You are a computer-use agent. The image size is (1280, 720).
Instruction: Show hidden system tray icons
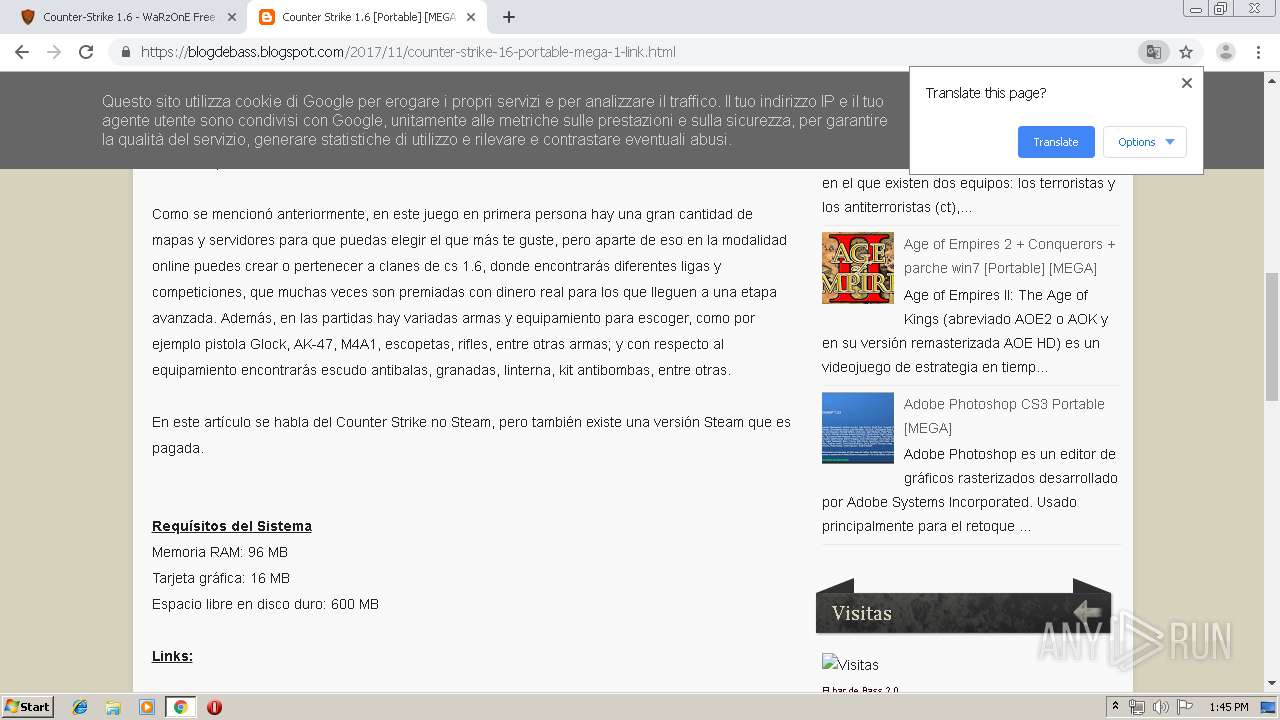(x=1115, y=707)
